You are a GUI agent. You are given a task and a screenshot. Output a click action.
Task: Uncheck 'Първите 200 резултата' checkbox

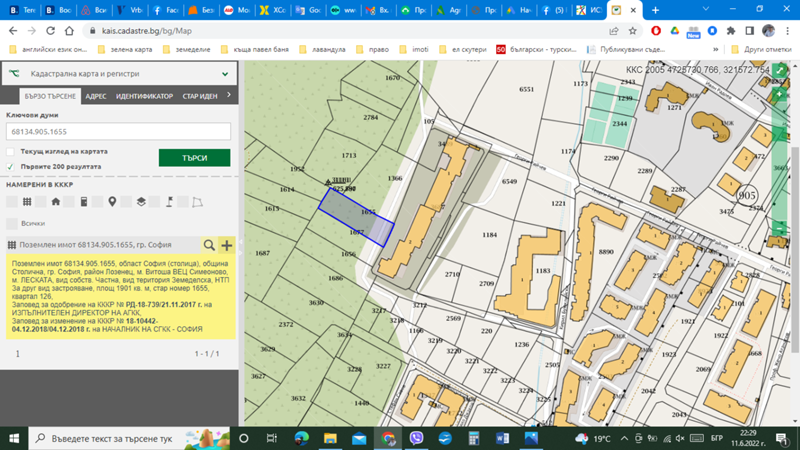12,166
